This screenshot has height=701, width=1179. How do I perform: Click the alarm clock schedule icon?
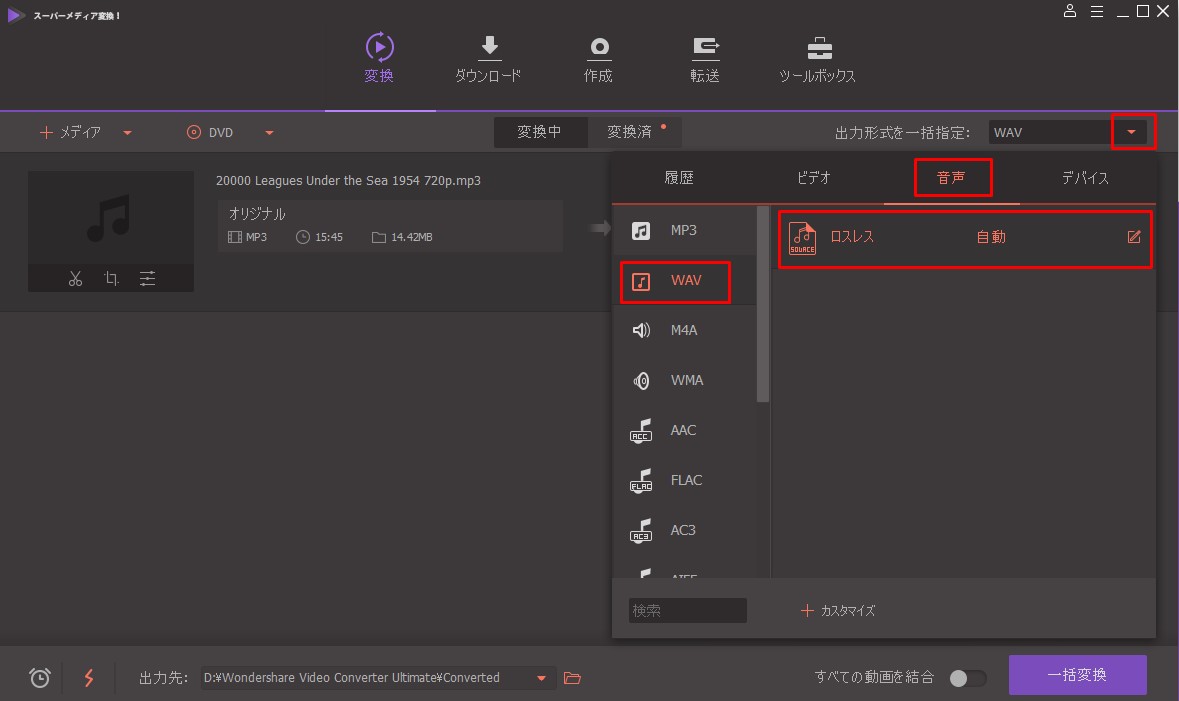click(40, 678)
